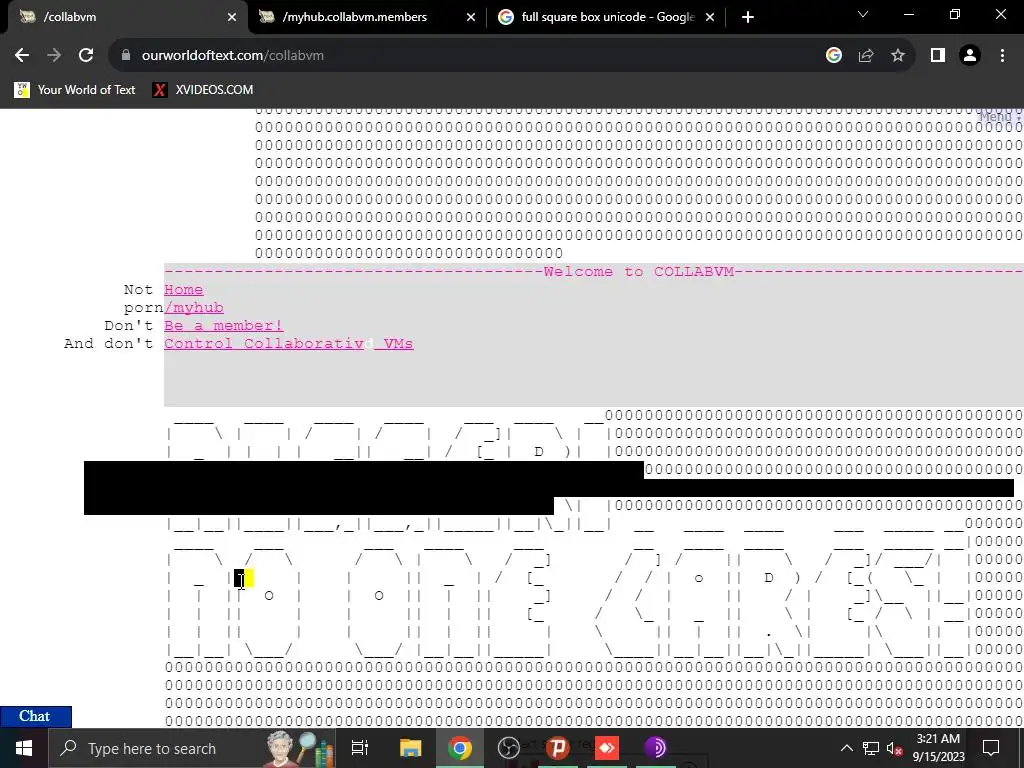Follow the Home link

(x=184, y=289)
